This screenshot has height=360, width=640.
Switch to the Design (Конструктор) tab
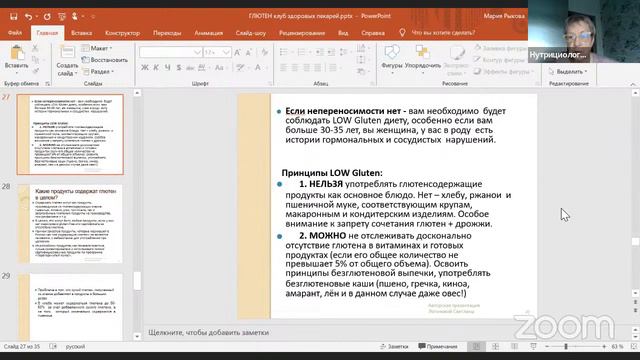(122, 33)
